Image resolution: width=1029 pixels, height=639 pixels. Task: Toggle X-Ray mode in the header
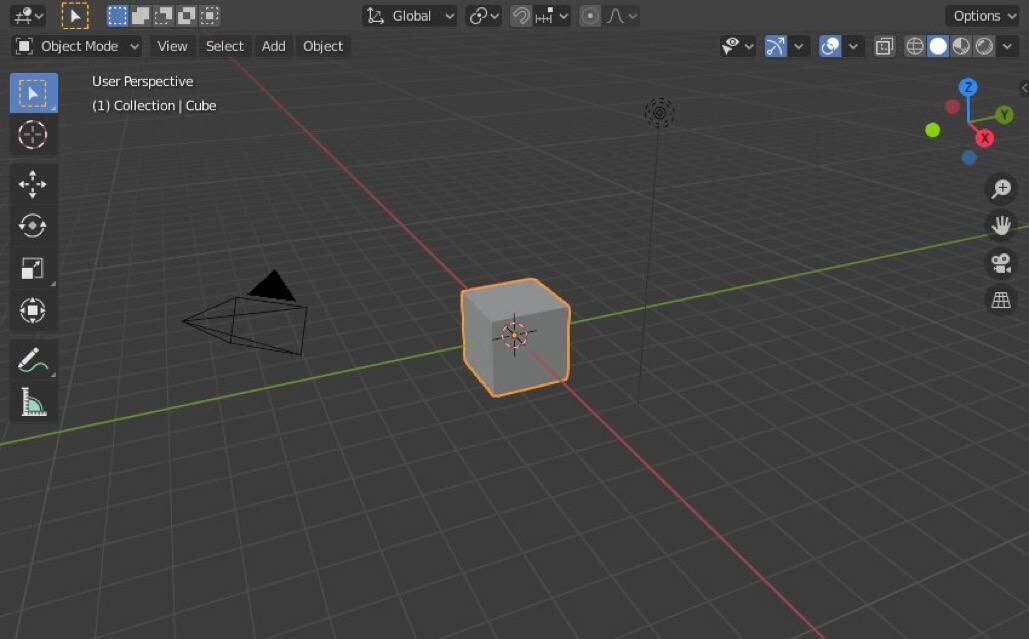click(883, 46)
